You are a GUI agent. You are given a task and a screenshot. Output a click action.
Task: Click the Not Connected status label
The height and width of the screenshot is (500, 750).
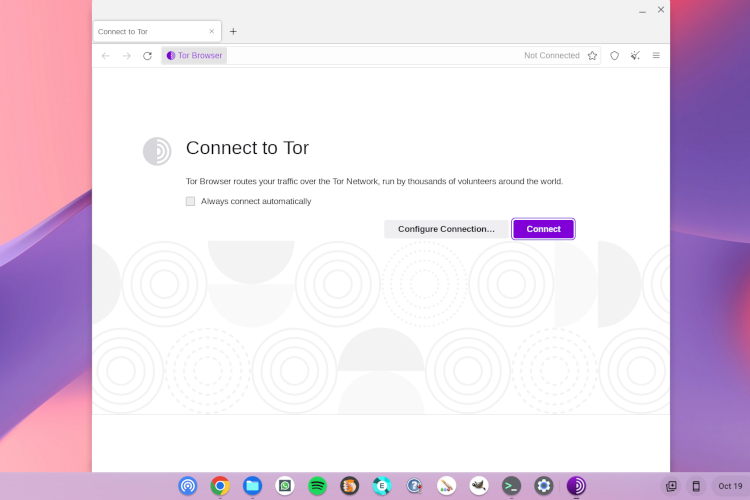pyautogui.click(x=551, y=56)
